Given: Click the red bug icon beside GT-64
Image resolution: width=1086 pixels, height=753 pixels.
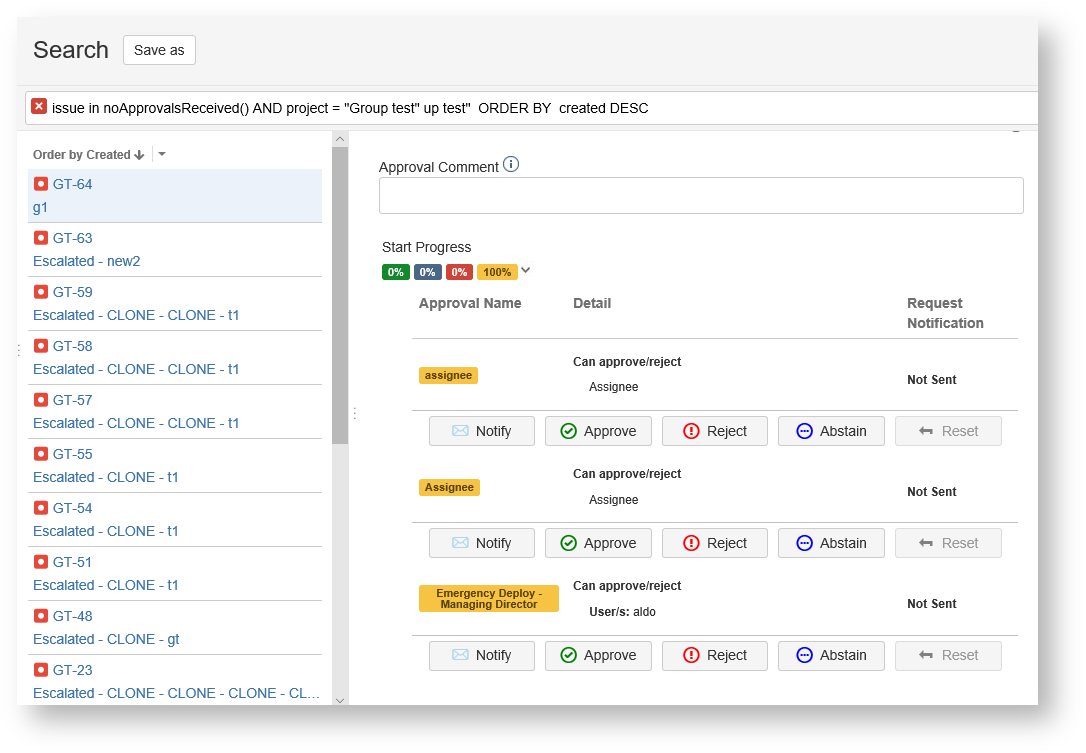Looking at the screenshot, I should (41, 184).
